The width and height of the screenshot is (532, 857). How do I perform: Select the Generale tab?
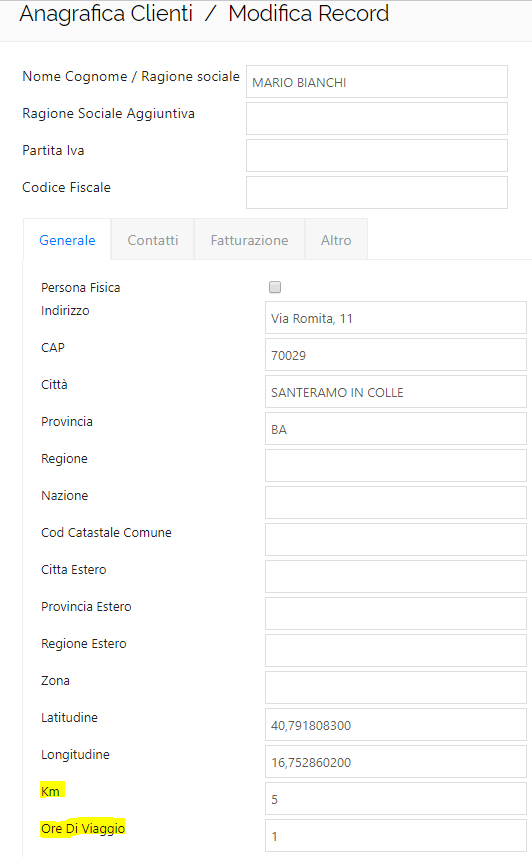(x=67, y=239)
